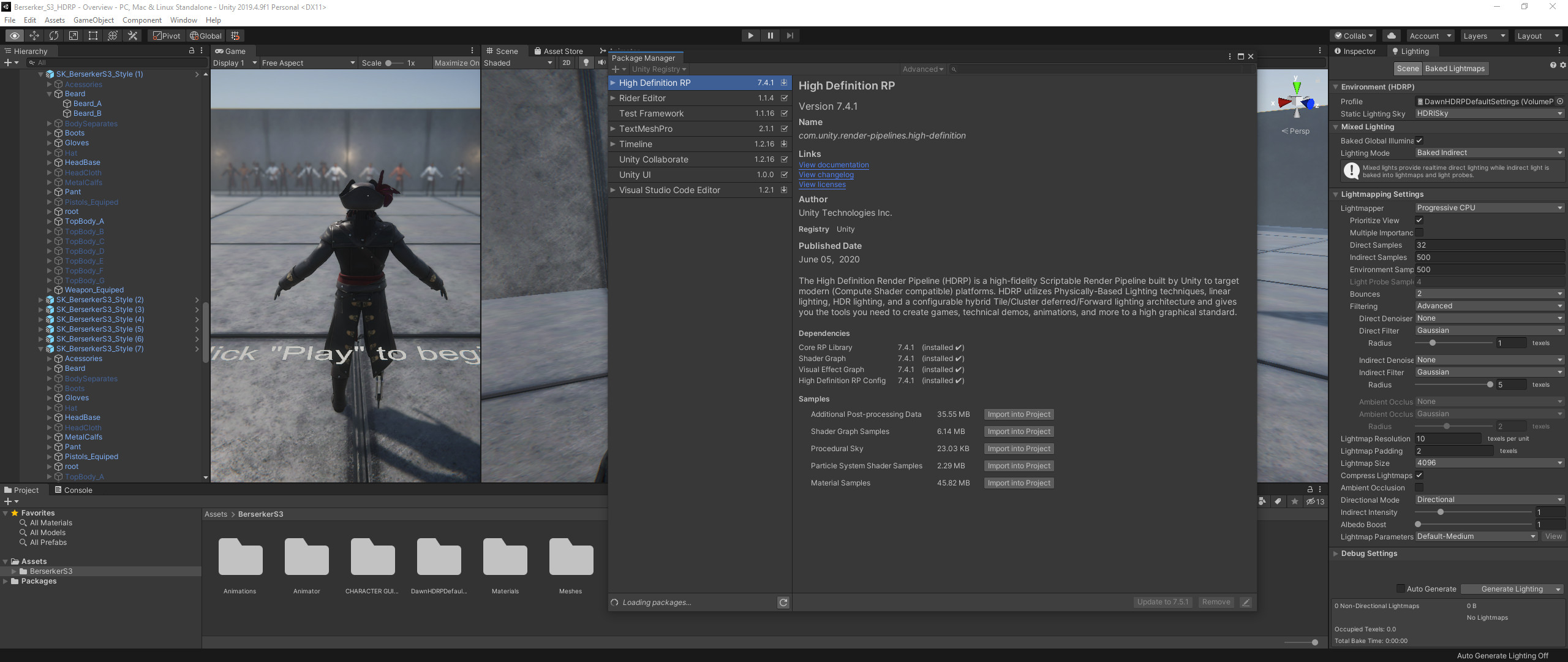Import Shader Graph Samples into project
Image resolution: width=1568 pixels, height=662 pixels.
tap(1019, 432)
